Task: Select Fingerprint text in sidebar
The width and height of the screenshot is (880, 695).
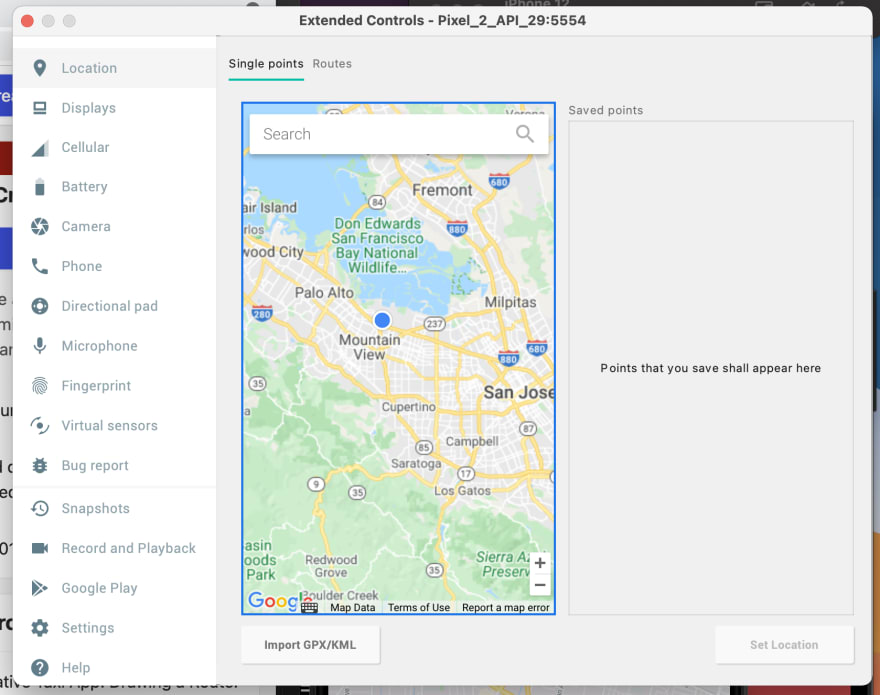Action: (x=96, y=386)
